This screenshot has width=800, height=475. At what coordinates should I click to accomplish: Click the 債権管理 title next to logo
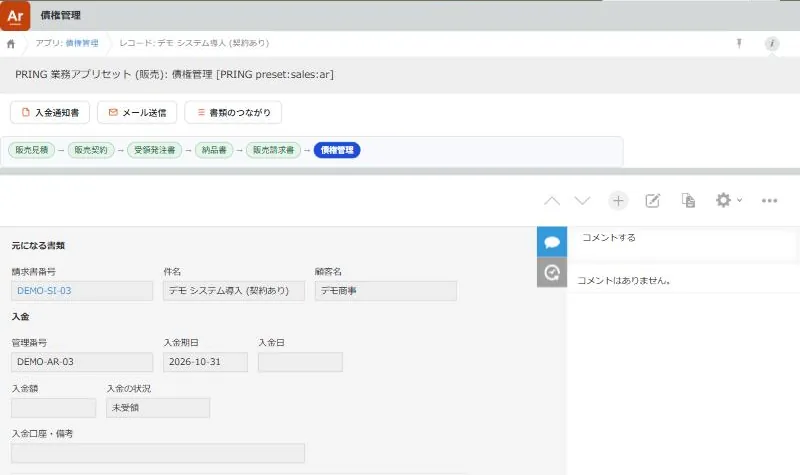coord(61,15)
